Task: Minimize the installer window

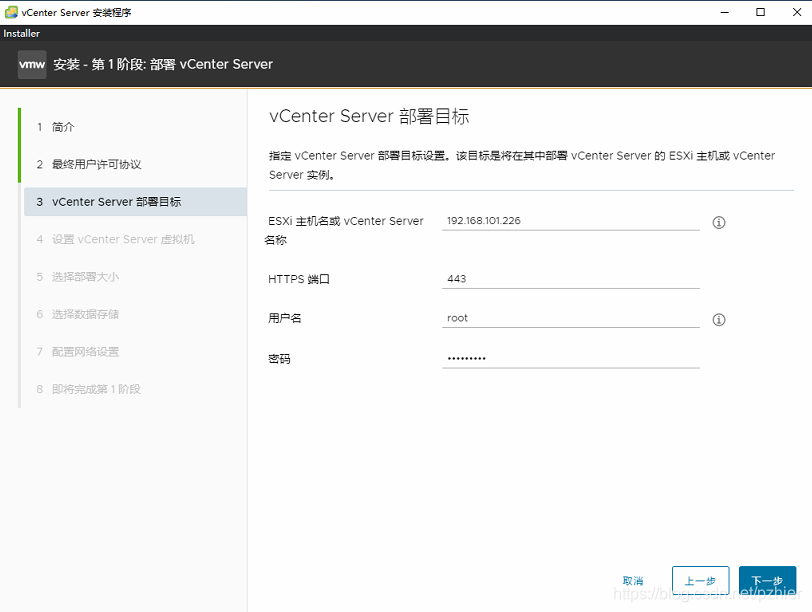Action: (724, 12)
